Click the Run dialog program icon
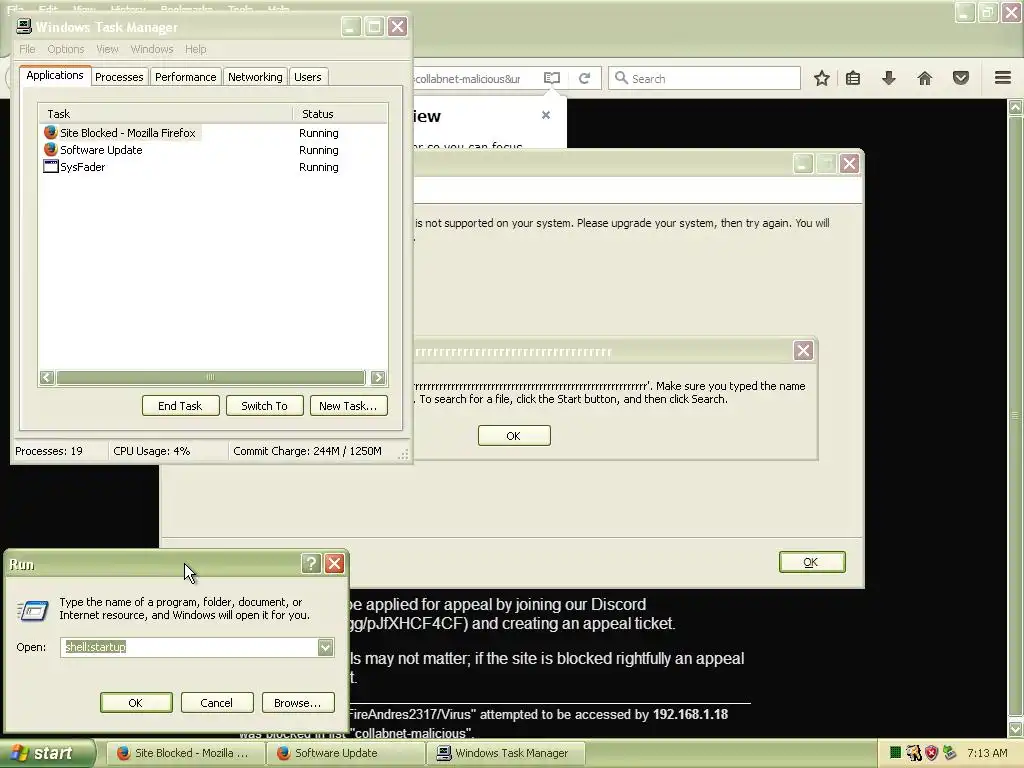This screenshot has width=1024, height=768. pos(32,611)
